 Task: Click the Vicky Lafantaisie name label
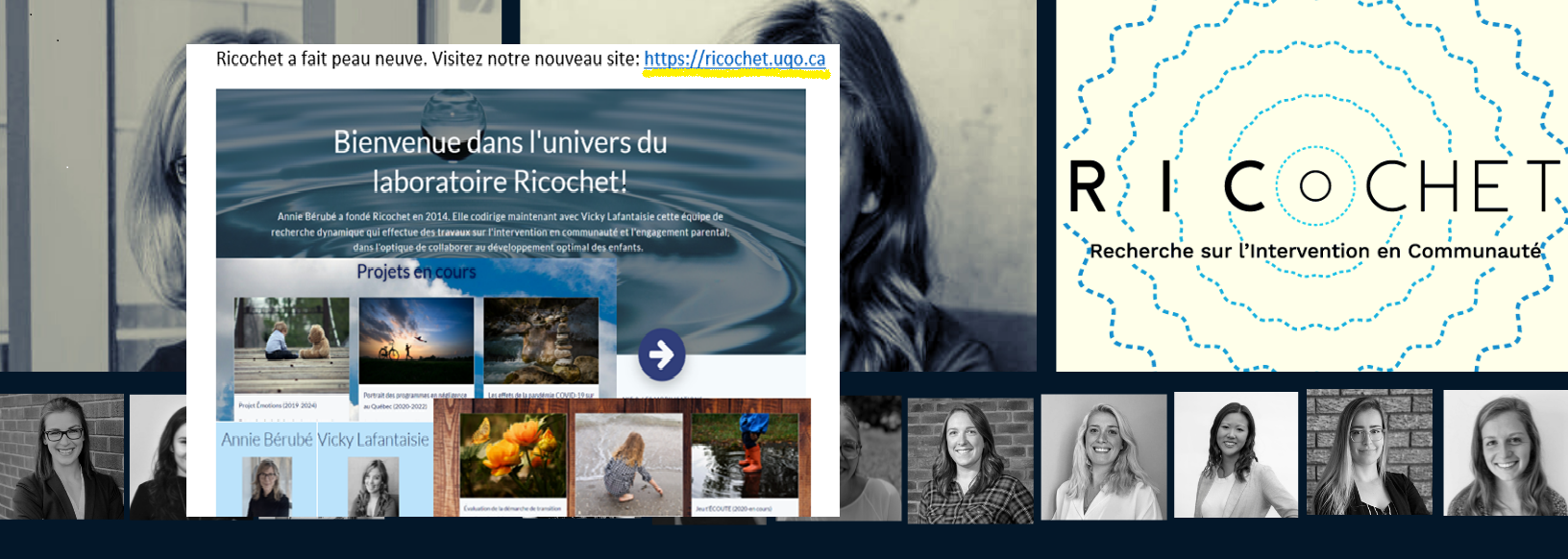tap(374, 440)
